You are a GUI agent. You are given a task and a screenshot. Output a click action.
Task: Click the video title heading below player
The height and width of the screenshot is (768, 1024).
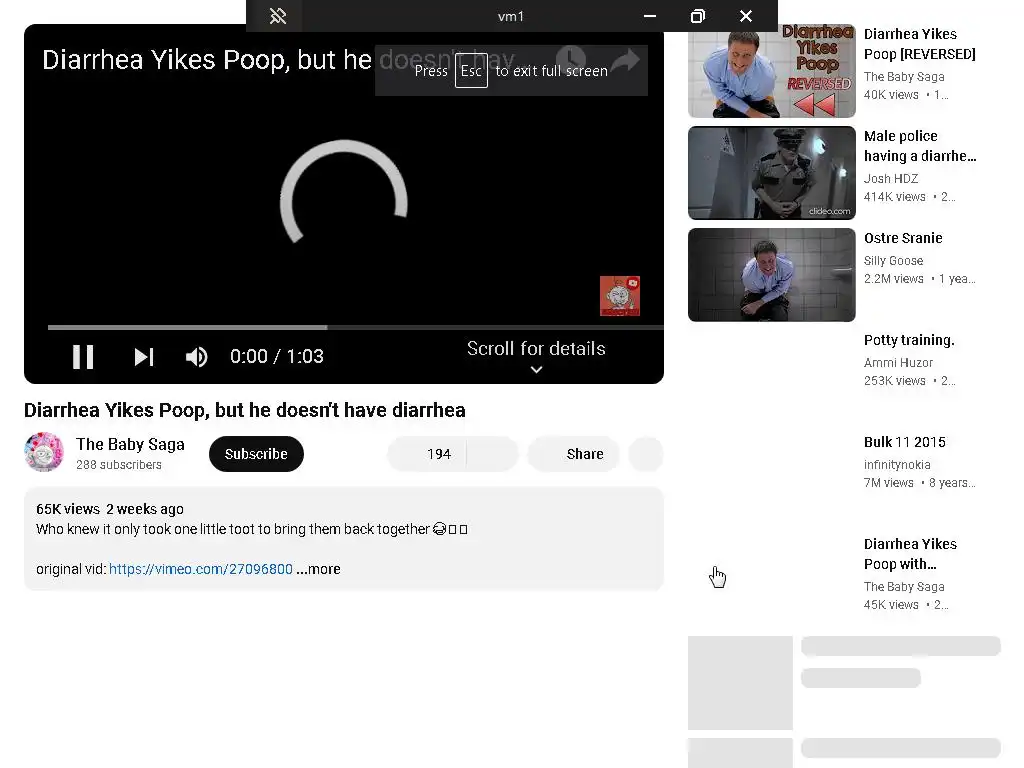click(245, 410)
